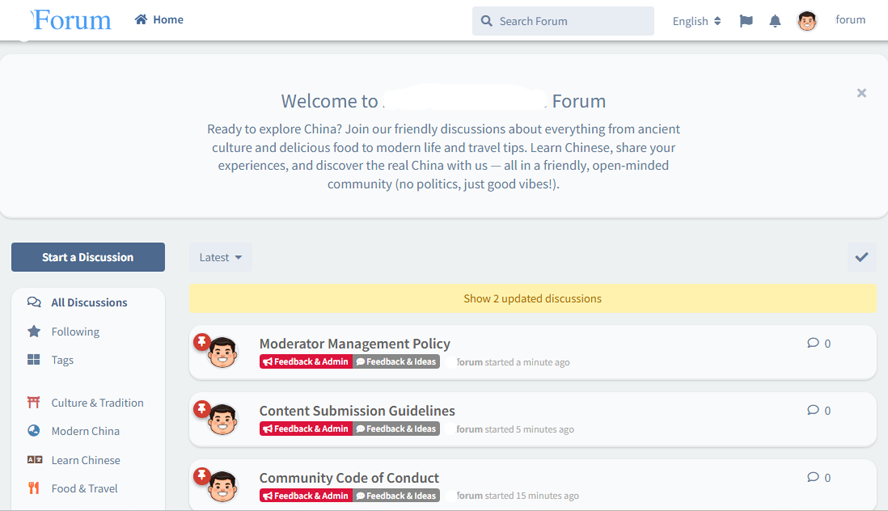888x511 pixels.
Task: Open Moderator Management Policy discussion
Action: click(x=354, y=343)
